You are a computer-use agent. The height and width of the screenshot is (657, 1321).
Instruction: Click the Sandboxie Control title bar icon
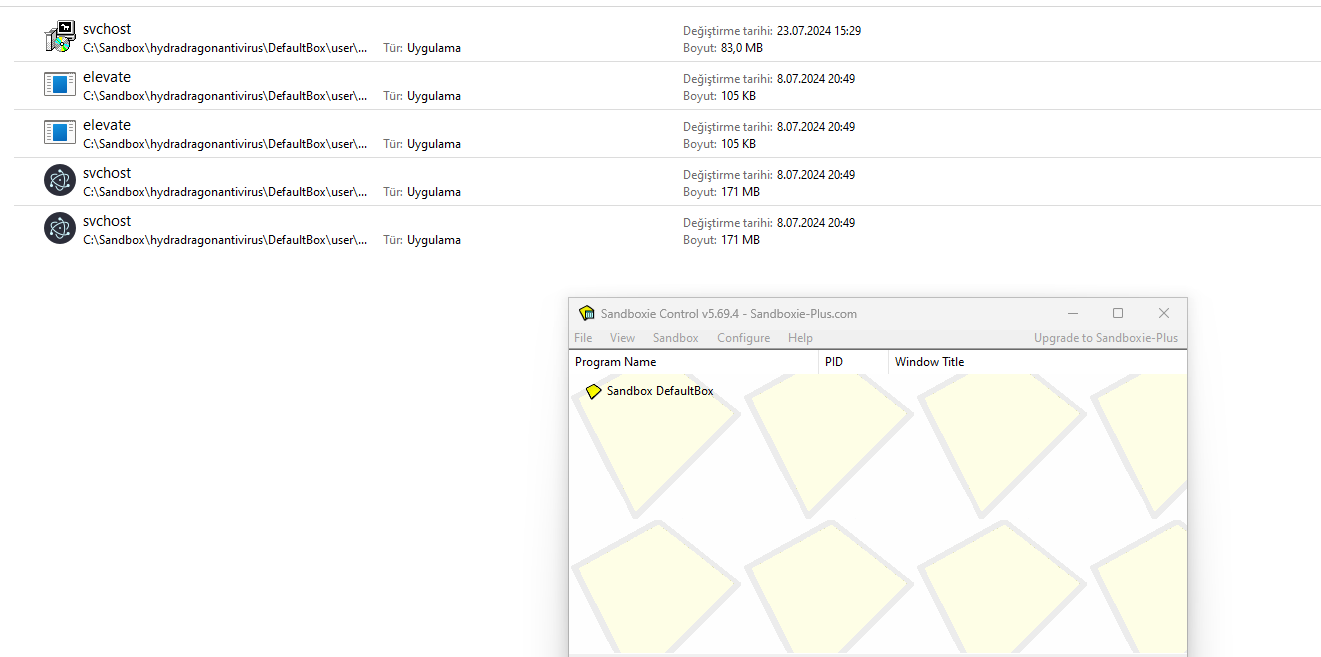click(587, 313)
